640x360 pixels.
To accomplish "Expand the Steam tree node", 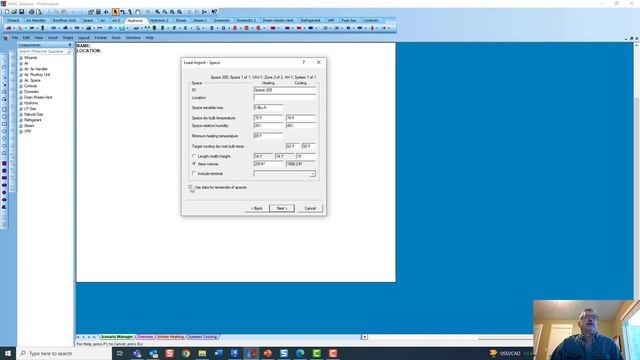I will 21,126.
